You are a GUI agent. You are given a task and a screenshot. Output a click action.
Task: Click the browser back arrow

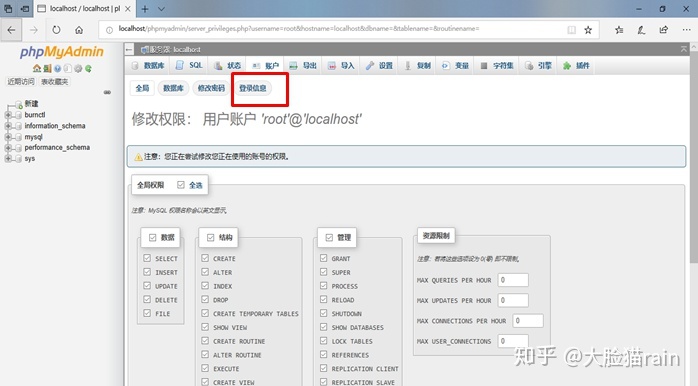[12, 30]
